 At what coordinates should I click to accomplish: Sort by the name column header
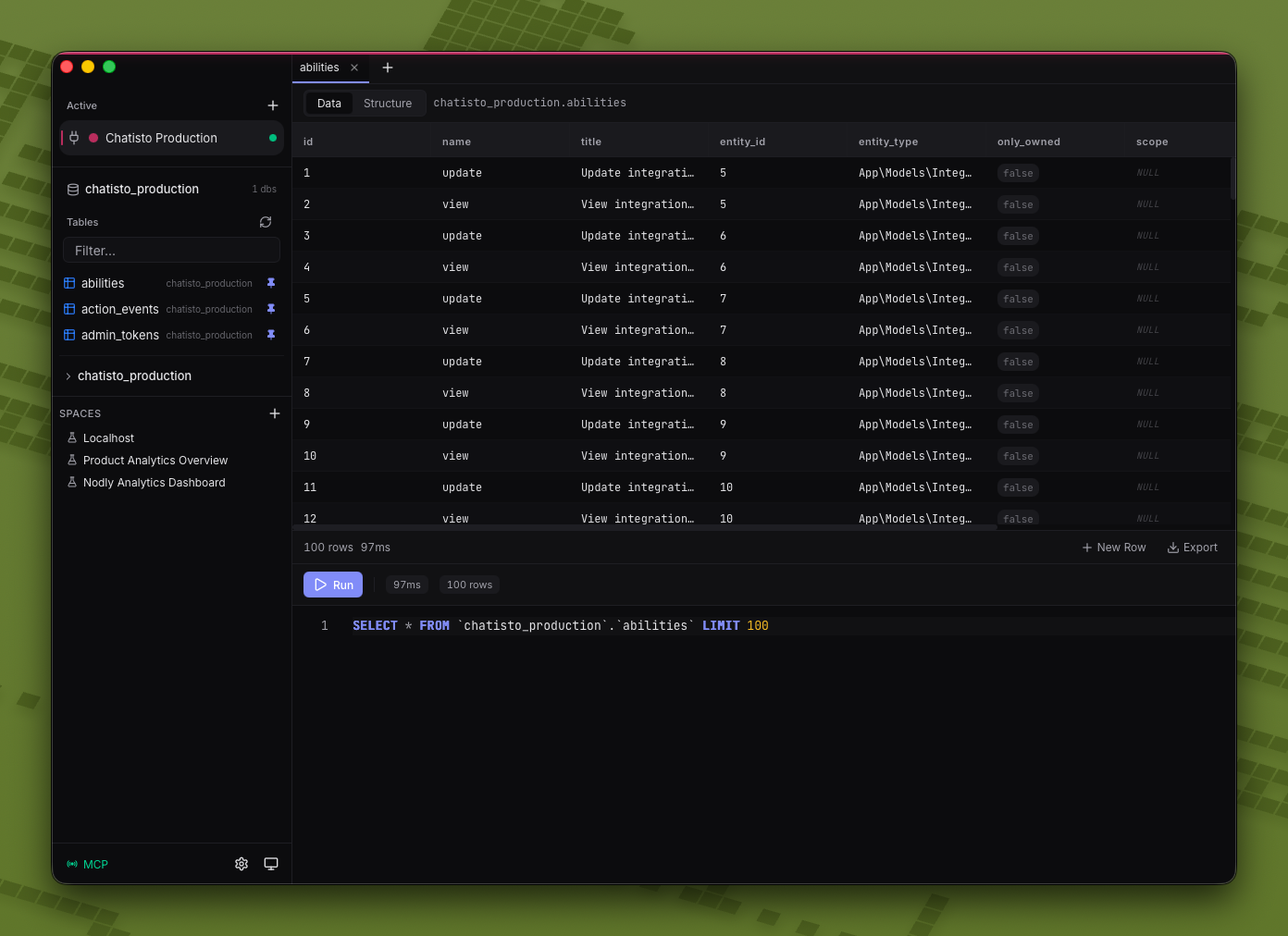pos(456,142)
